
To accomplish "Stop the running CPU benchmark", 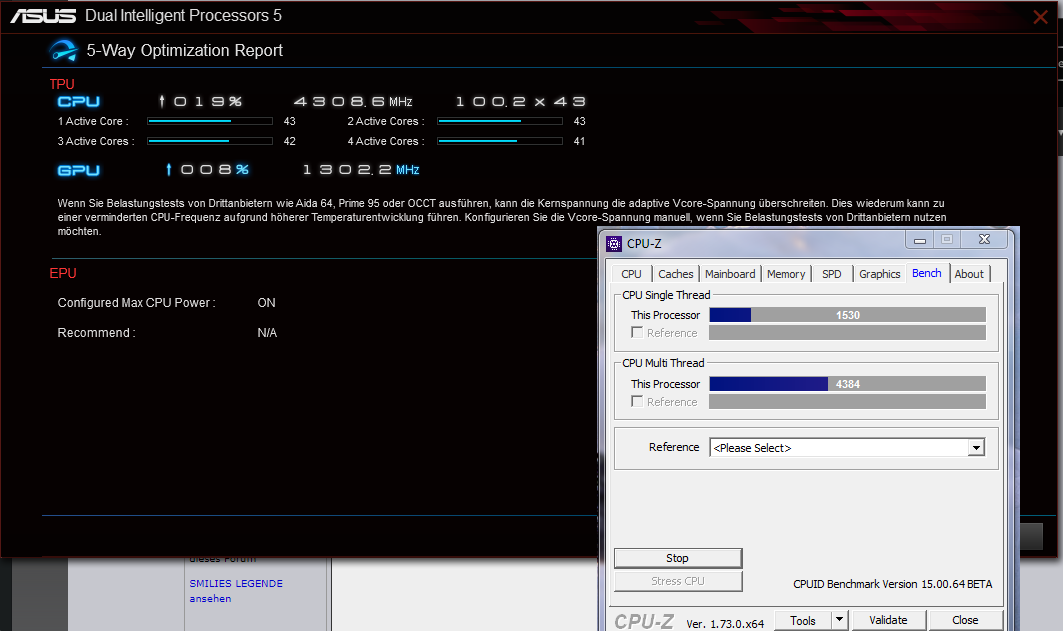I will pyautogui.click(x=678, y=558).
